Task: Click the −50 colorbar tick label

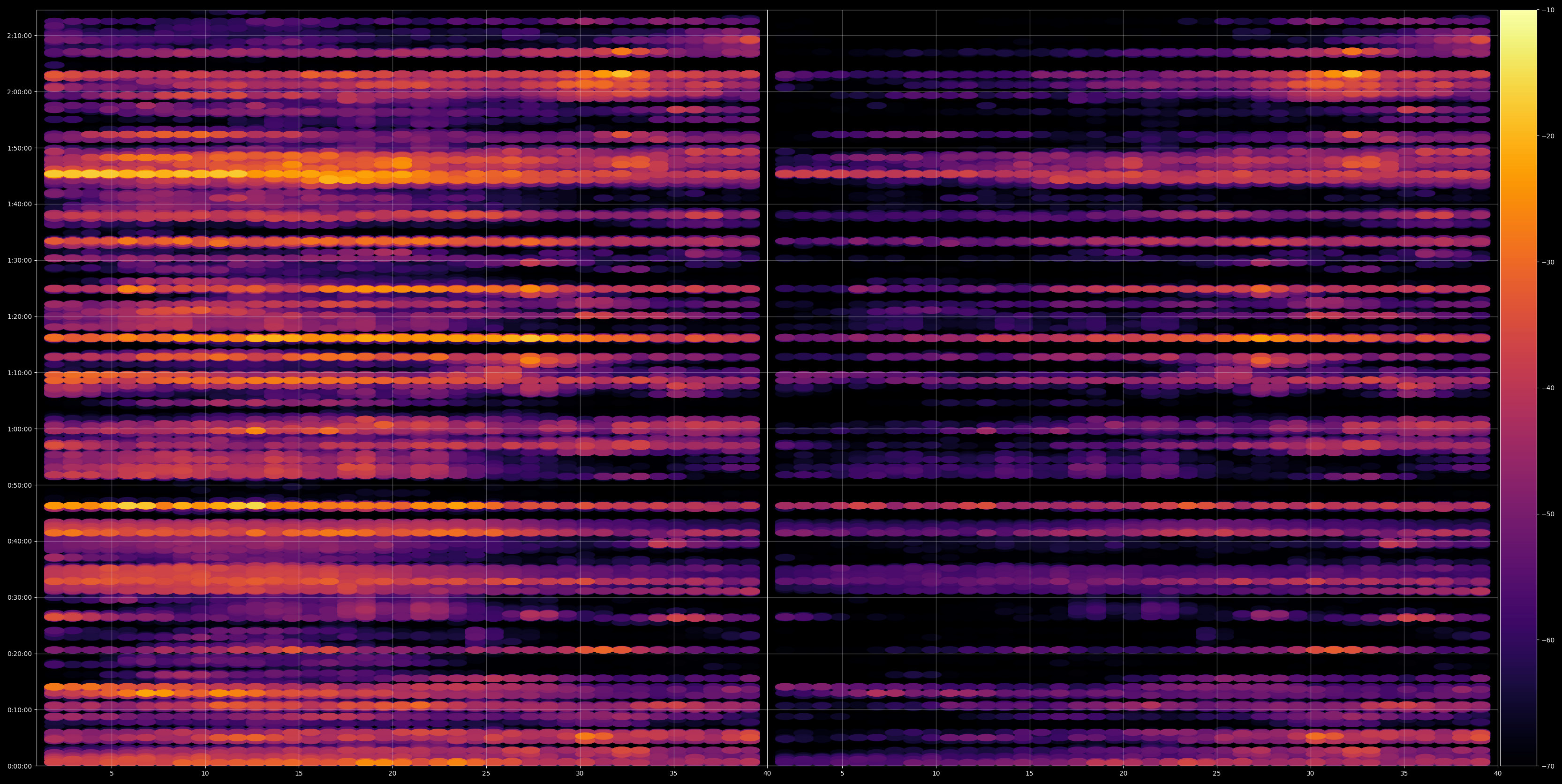Action: 1548,514
